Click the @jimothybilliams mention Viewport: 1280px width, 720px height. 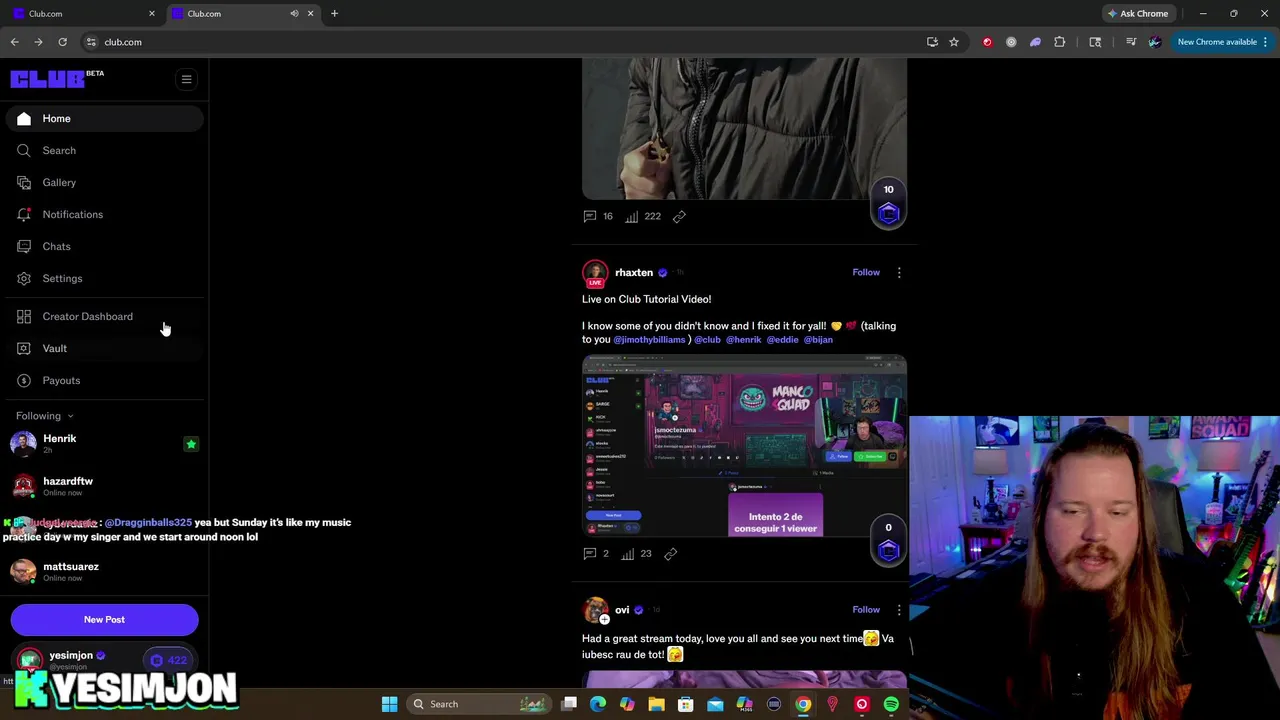[649, 340]
